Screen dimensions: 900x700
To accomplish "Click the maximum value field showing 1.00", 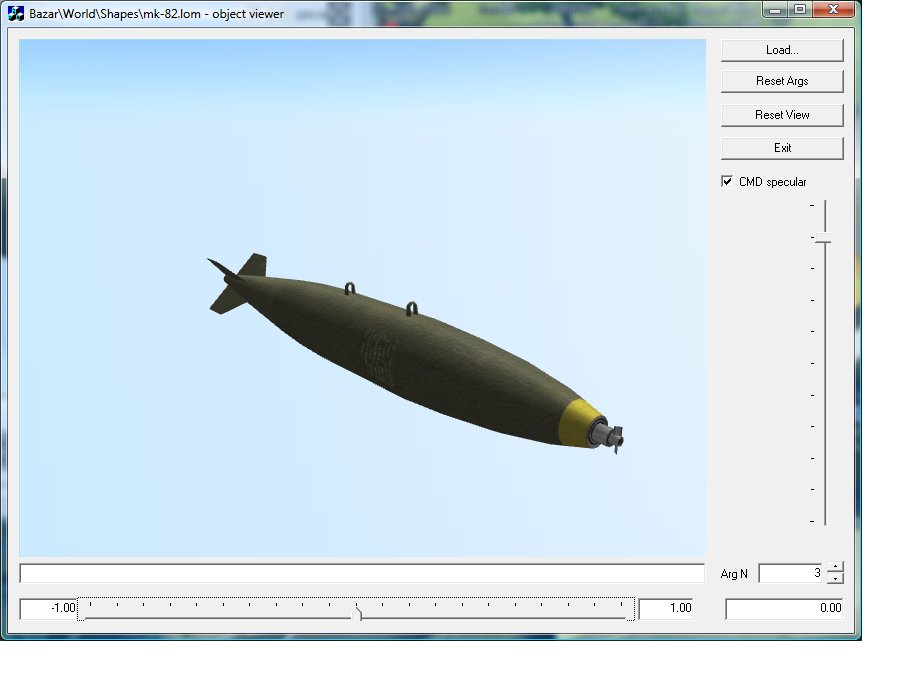I will 666,608.
